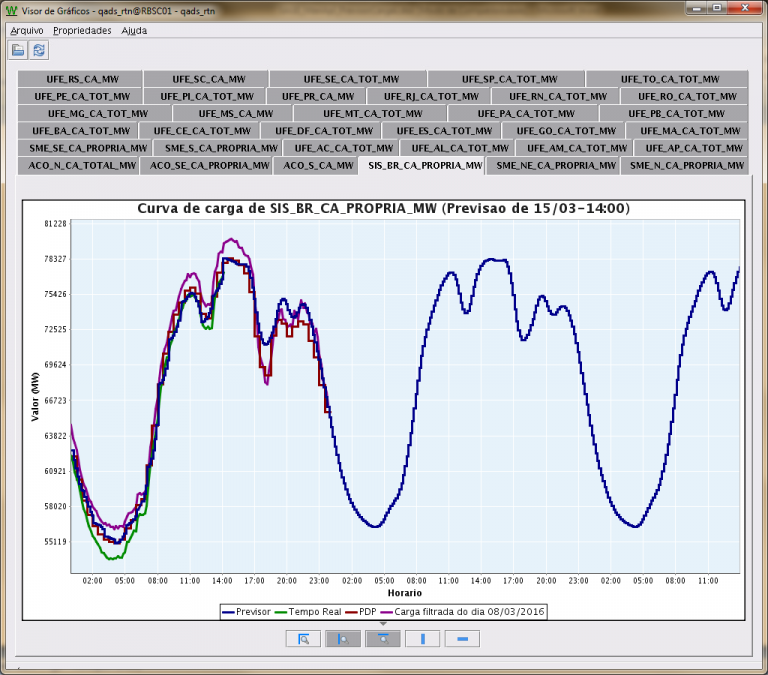Viewport: 768px width, 675px height.
Task: Click the Tempo Real legend entry
Action: tap(312, 610)
